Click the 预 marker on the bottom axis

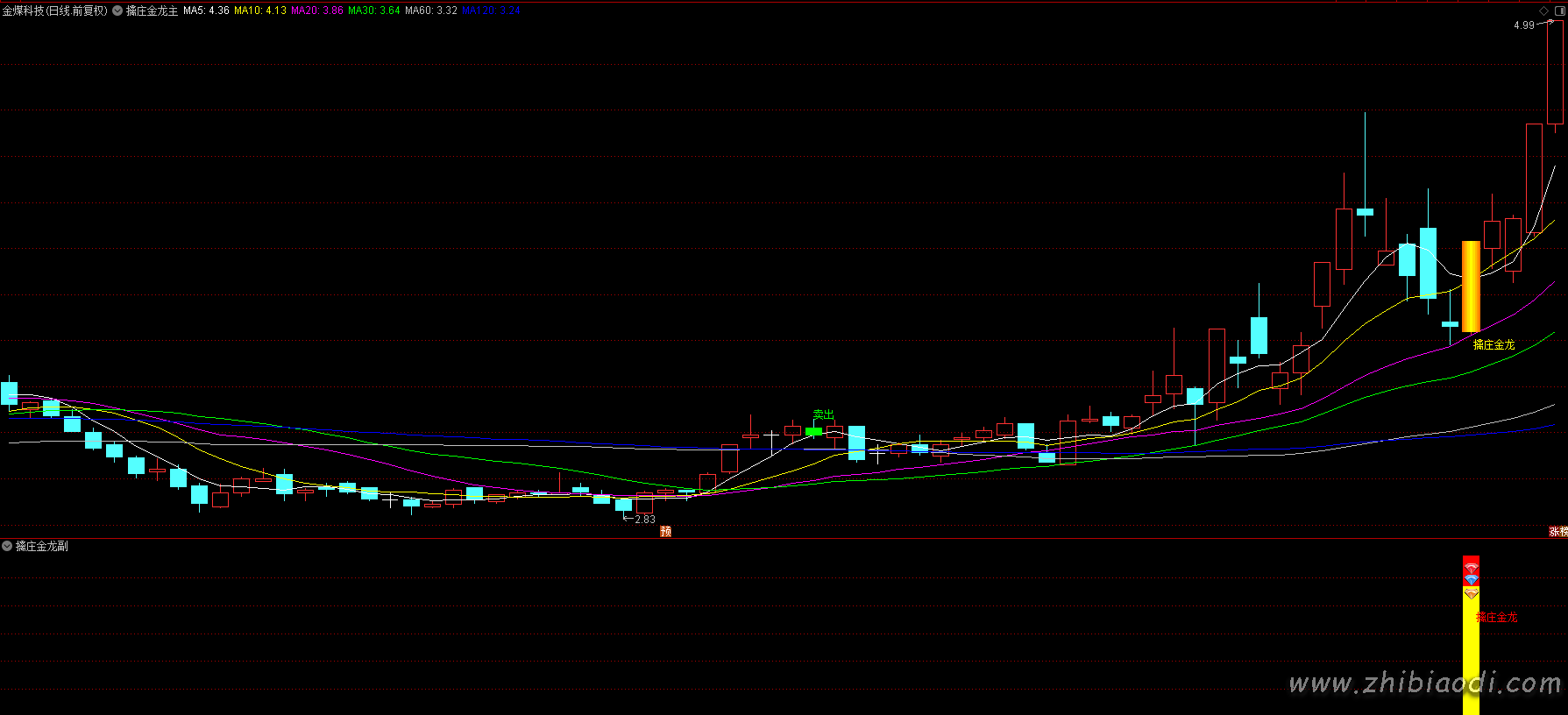coord(665,531)
